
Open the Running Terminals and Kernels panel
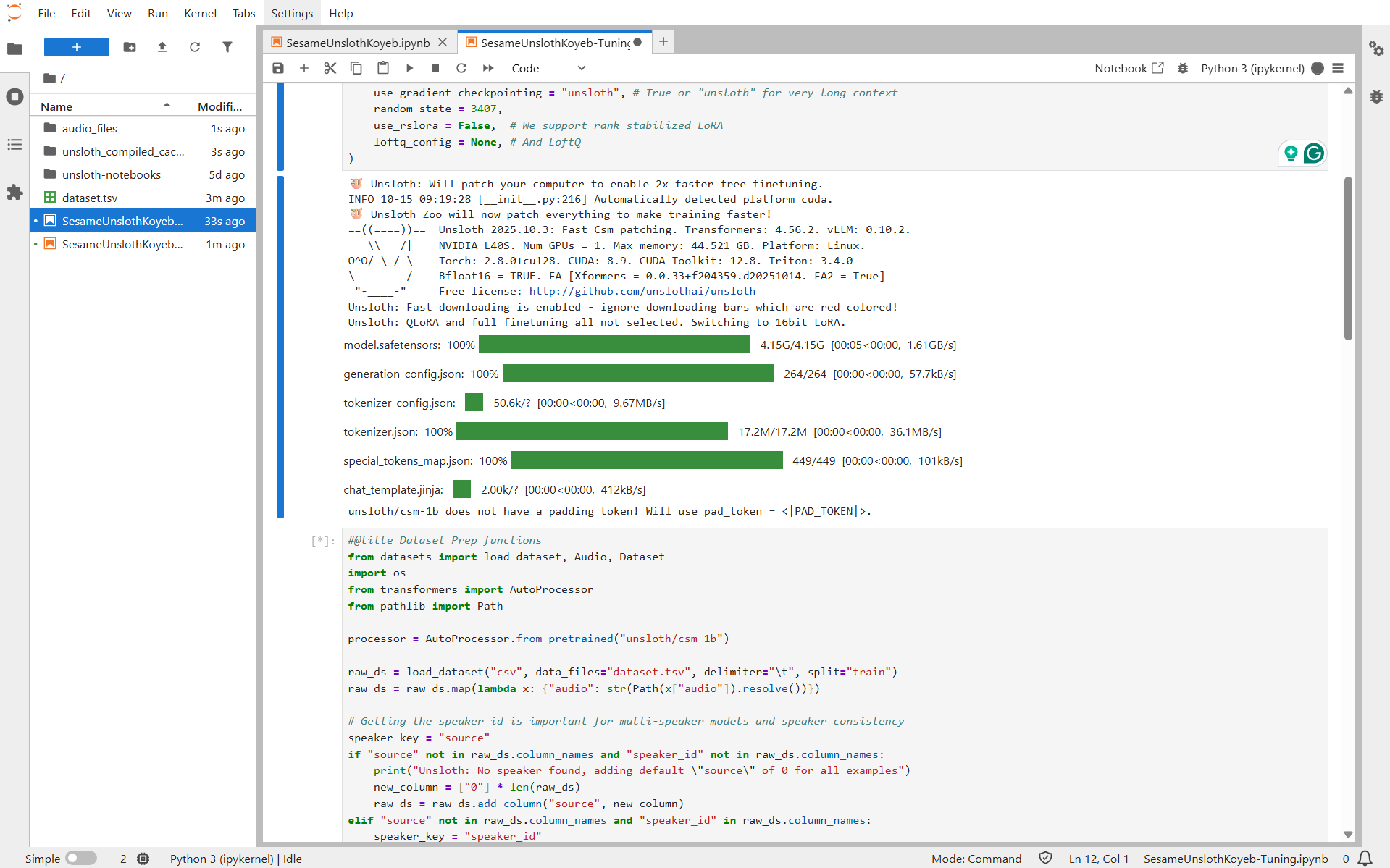point(14,96)
